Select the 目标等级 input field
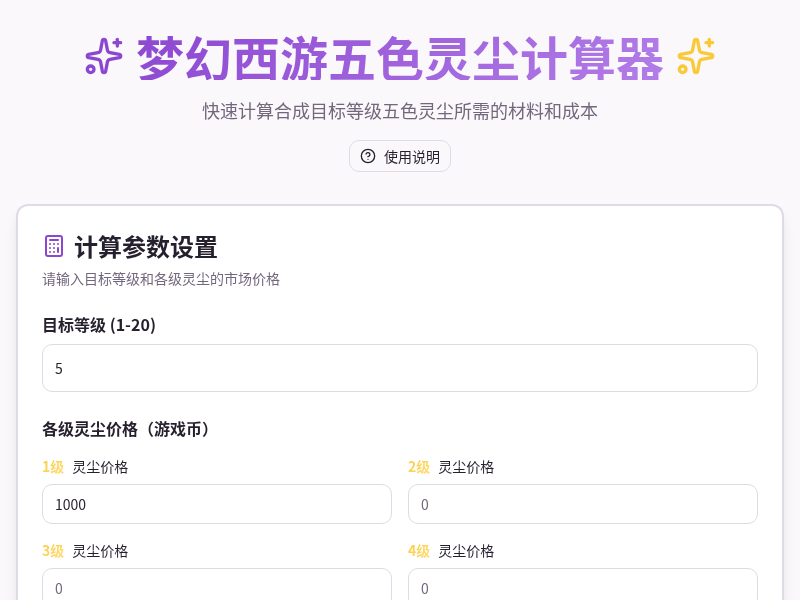Screen dimensions: 800x600 [x=400, y=368]
